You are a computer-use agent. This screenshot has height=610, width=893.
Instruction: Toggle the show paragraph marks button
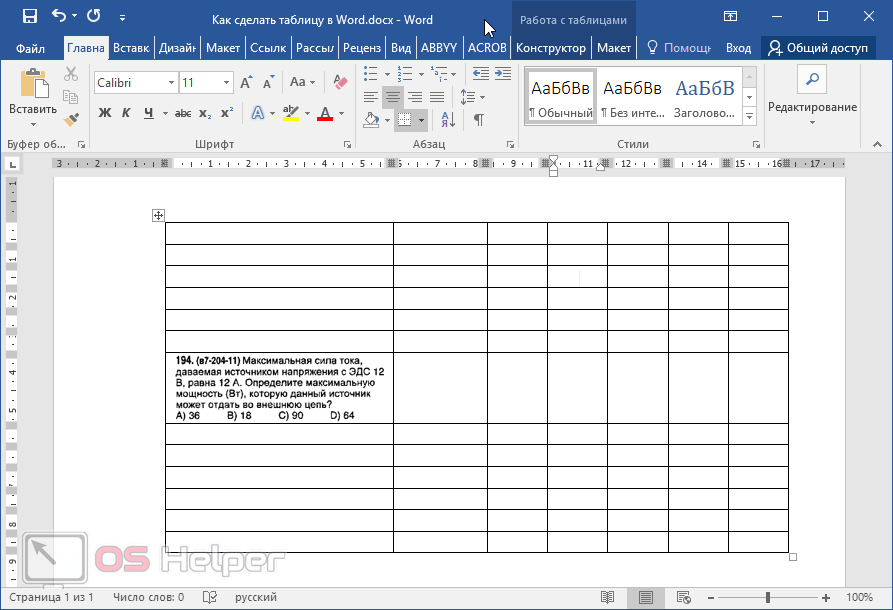coord(478,120)
